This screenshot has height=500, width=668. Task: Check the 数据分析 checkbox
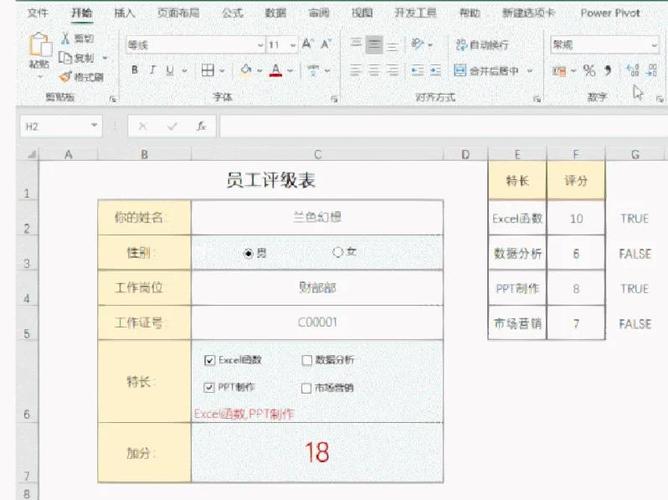click(x=306, y=360)
